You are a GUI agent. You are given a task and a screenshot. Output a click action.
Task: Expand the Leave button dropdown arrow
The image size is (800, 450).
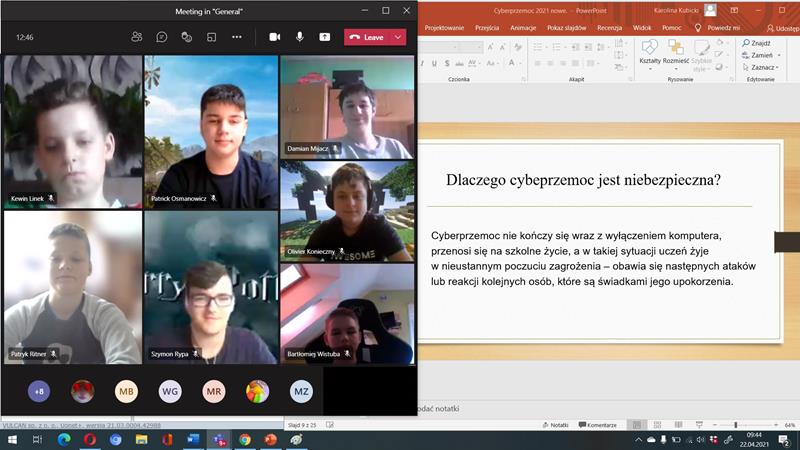tap(400, 37)
